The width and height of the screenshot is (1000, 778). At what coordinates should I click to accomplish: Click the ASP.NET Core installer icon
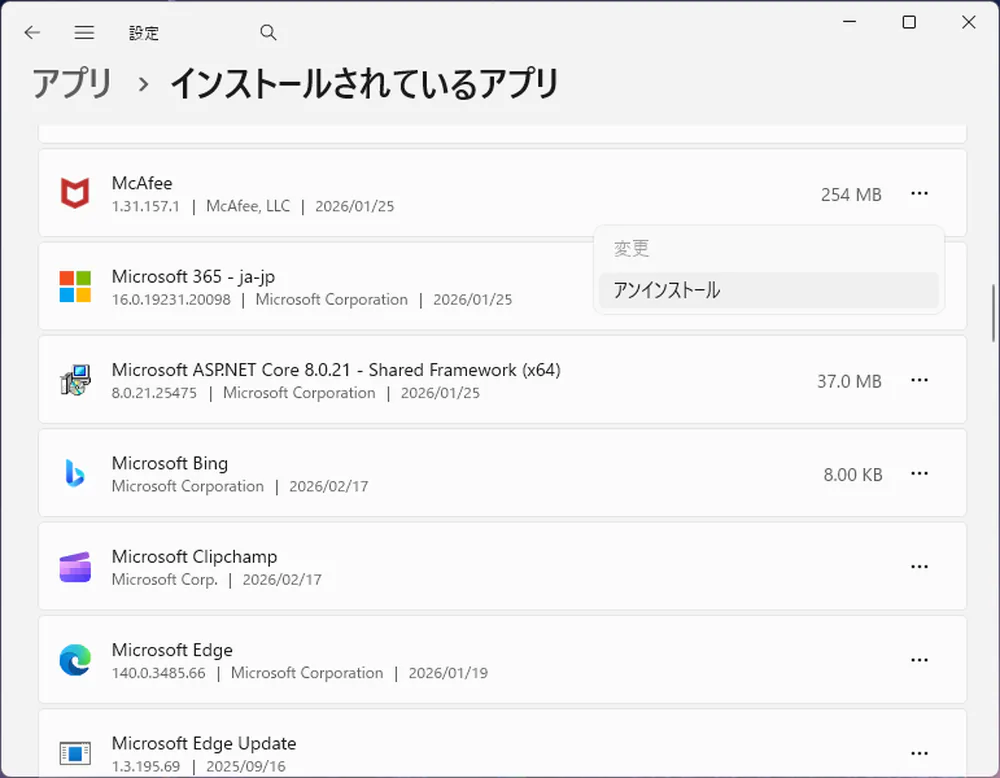[x=75, y=380]
